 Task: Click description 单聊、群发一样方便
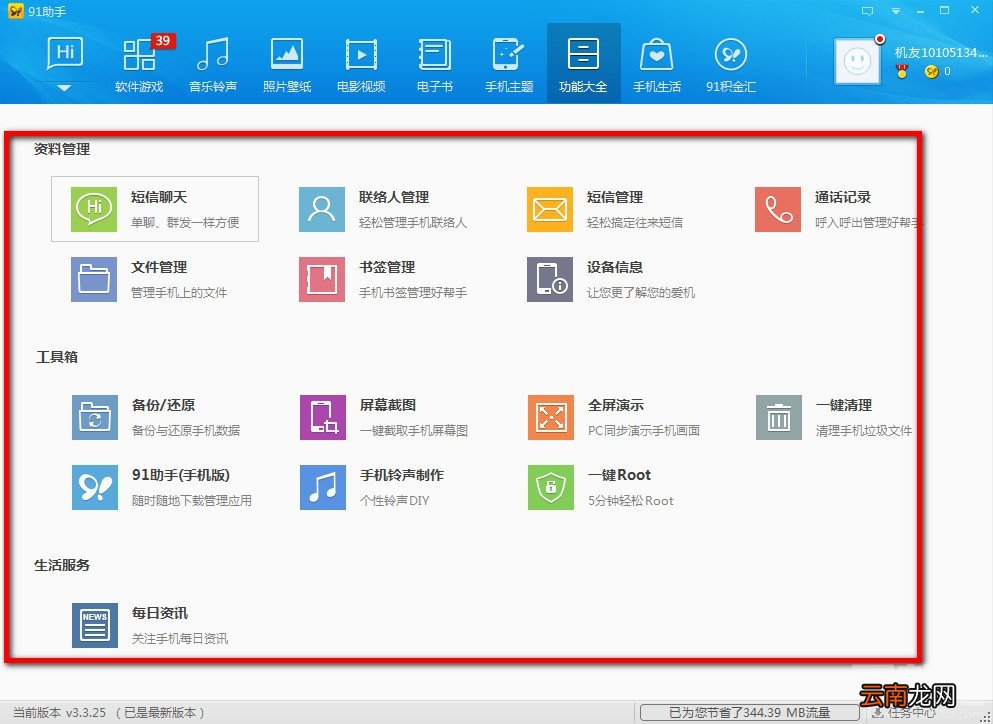point(185,222)
